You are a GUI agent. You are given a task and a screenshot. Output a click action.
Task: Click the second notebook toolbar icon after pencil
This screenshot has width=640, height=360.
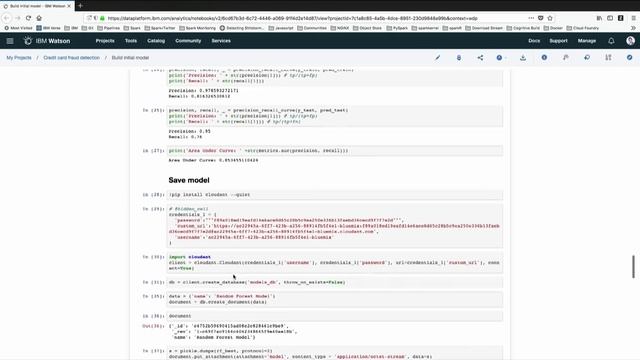tap(459, 58)
